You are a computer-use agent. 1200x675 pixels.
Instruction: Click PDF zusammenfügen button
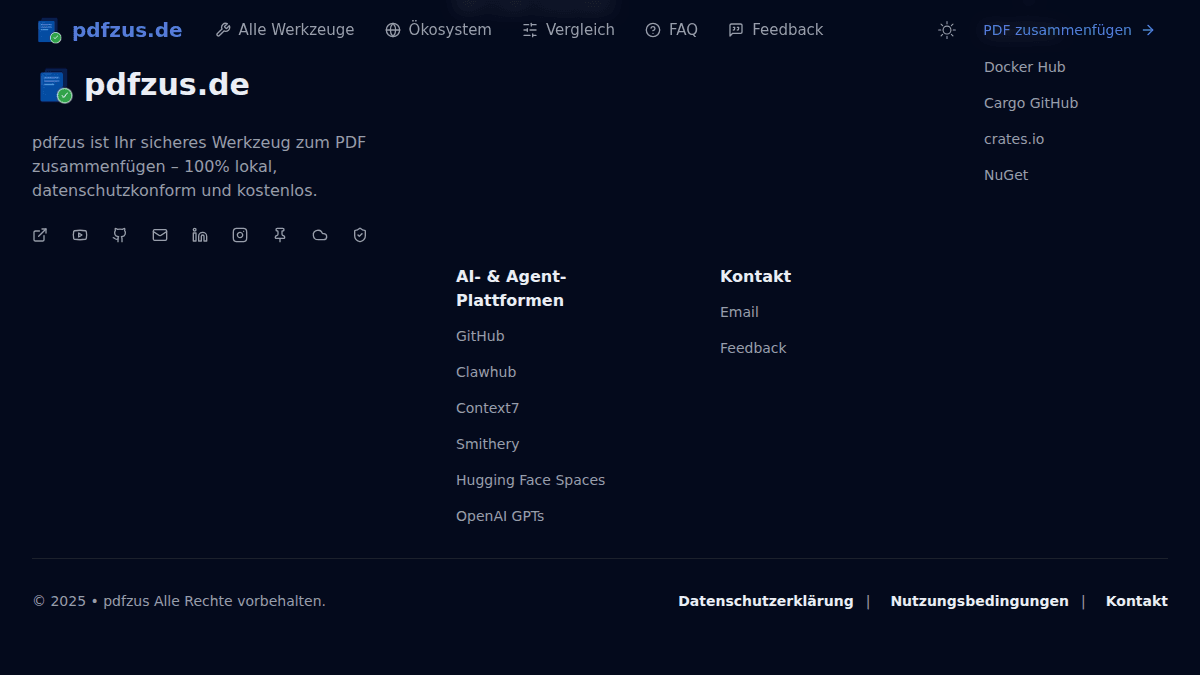point(1069,30)
